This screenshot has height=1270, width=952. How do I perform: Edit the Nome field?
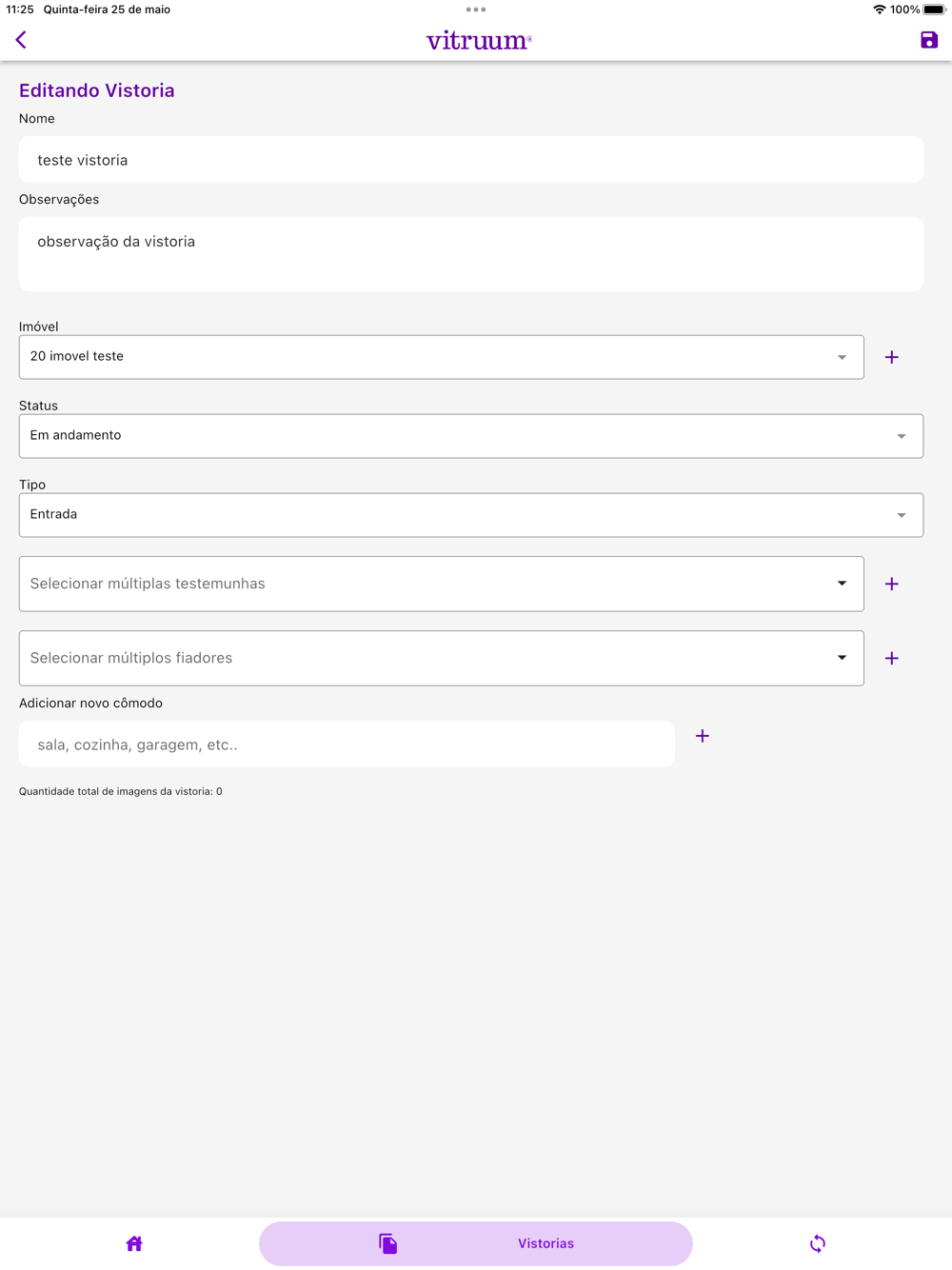470,160
